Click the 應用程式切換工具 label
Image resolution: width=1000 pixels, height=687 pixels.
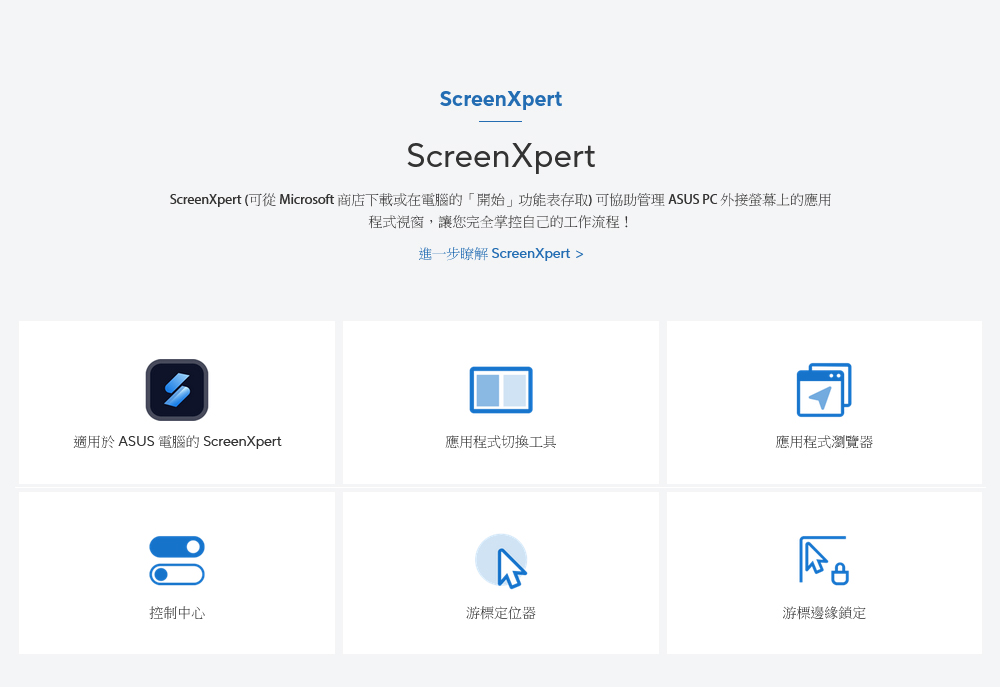(501, 442)
